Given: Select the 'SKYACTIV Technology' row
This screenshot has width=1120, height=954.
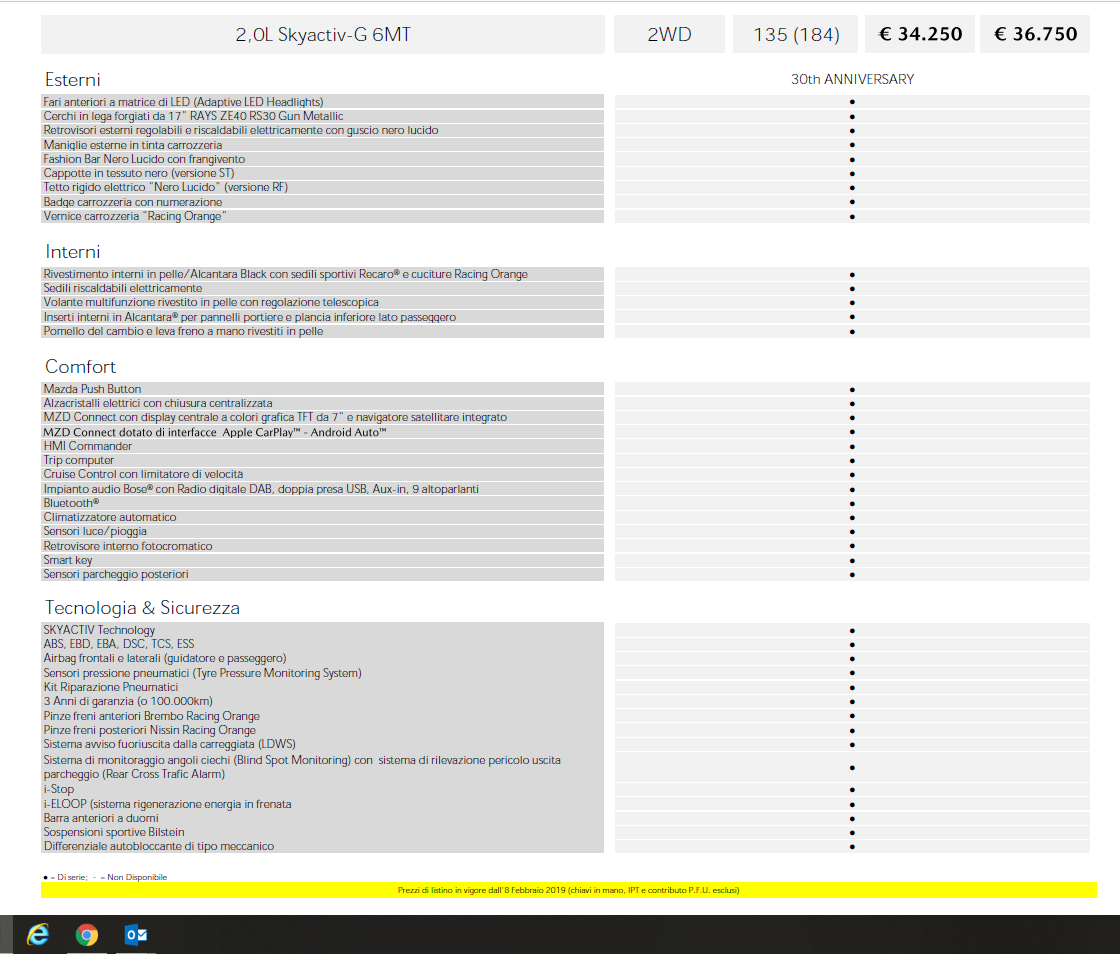Looking at the screenshot, I should tap(322, 630).
